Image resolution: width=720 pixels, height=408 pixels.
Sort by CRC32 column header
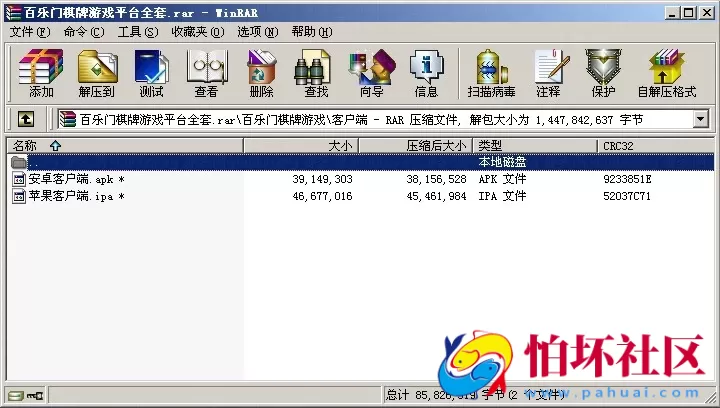[x=656, y=146]
